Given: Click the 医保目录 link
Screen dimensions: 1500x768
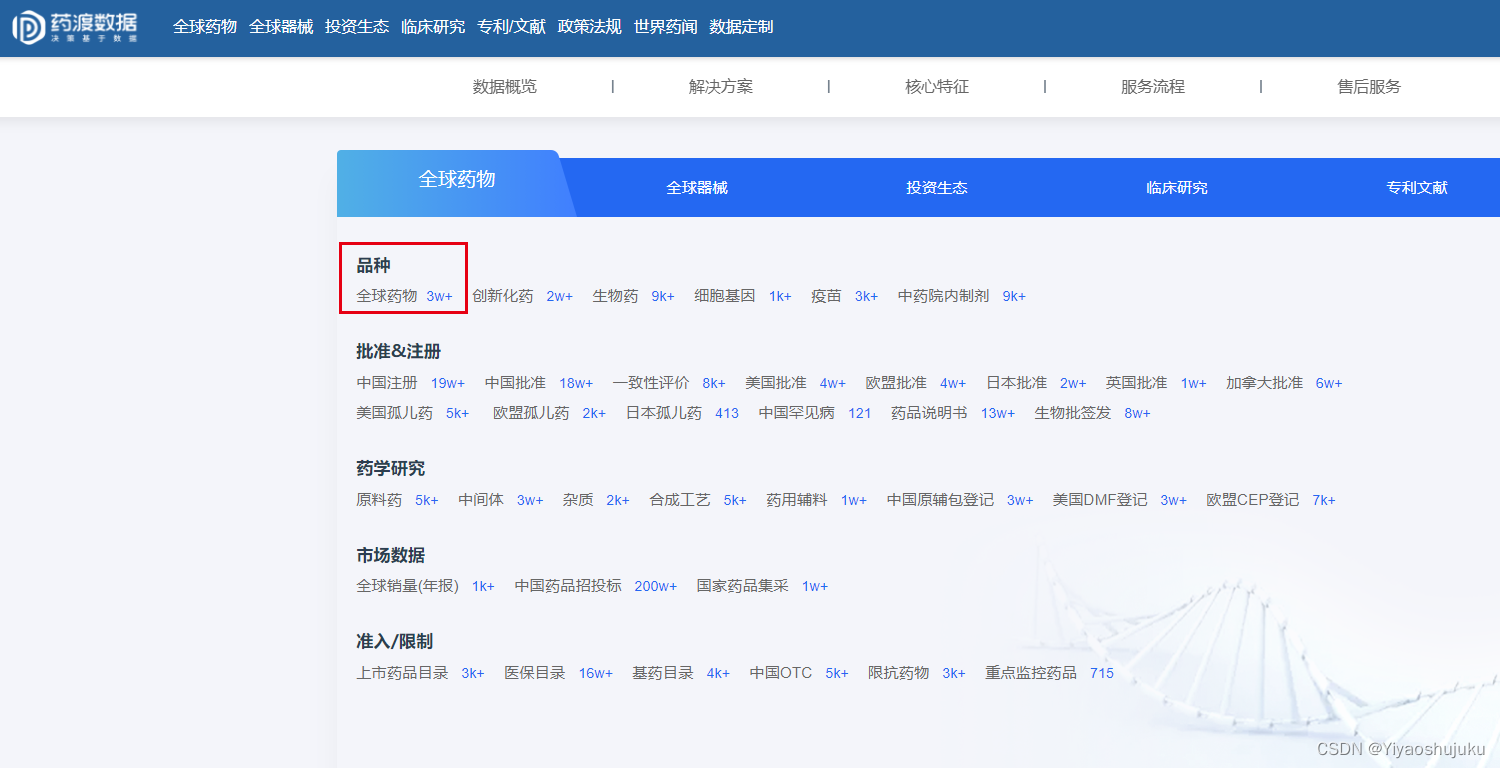Looking at the screenshot, I should (534, 672).
